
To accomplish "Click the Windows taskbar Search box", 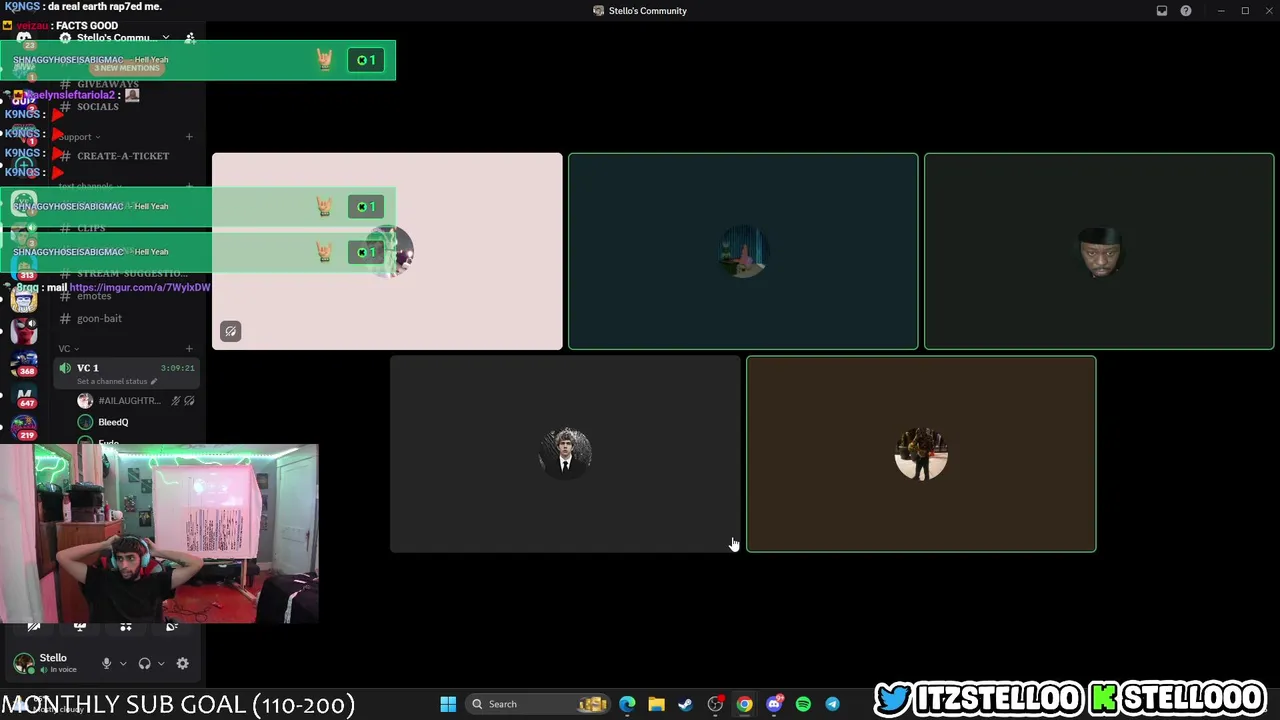I will (x=538, y=704).
